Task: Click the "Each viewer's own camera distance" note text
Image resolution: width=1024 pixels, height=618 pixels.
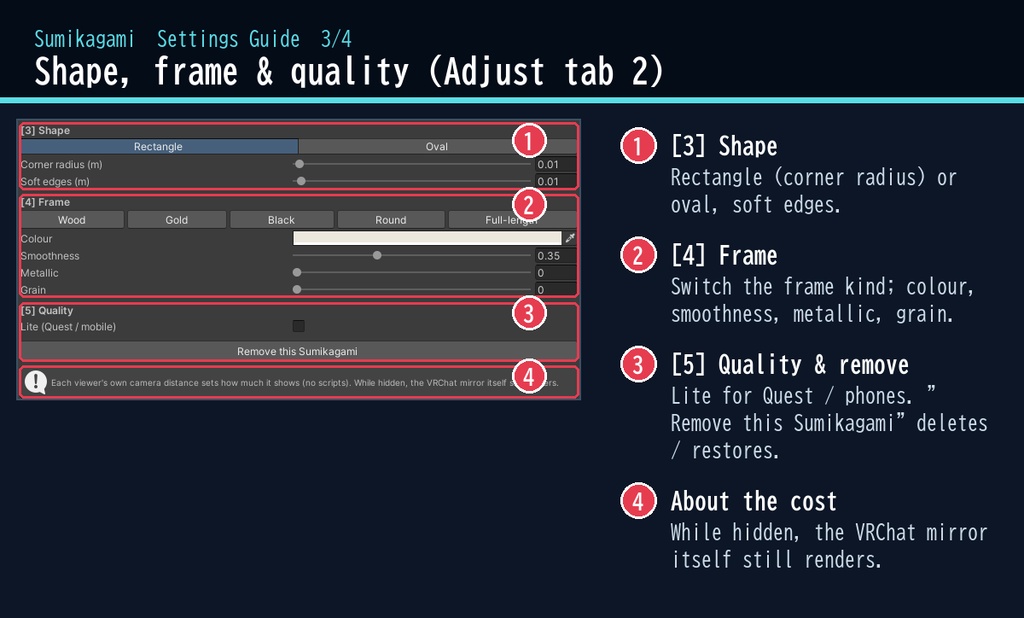Action: pyautogui.click(x=304, y=383)
